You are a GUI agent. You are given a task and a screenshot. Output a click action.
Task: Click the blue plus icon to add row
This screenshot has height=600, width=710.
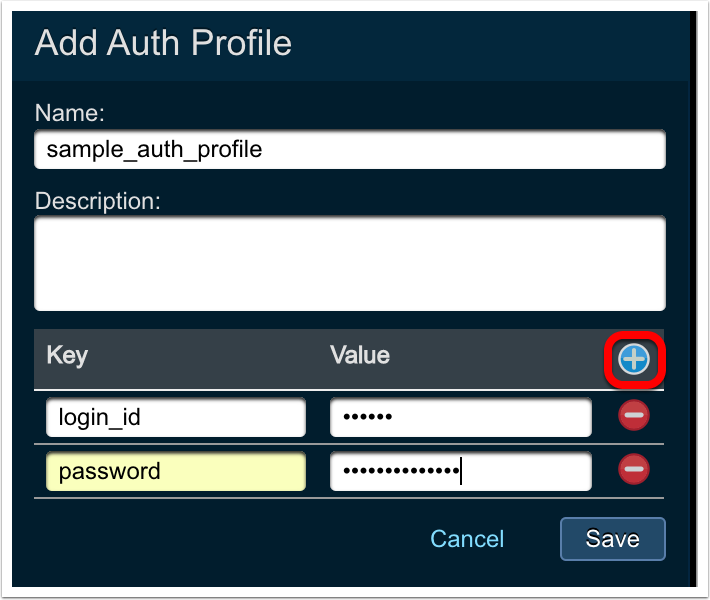[x=634, y=359]
